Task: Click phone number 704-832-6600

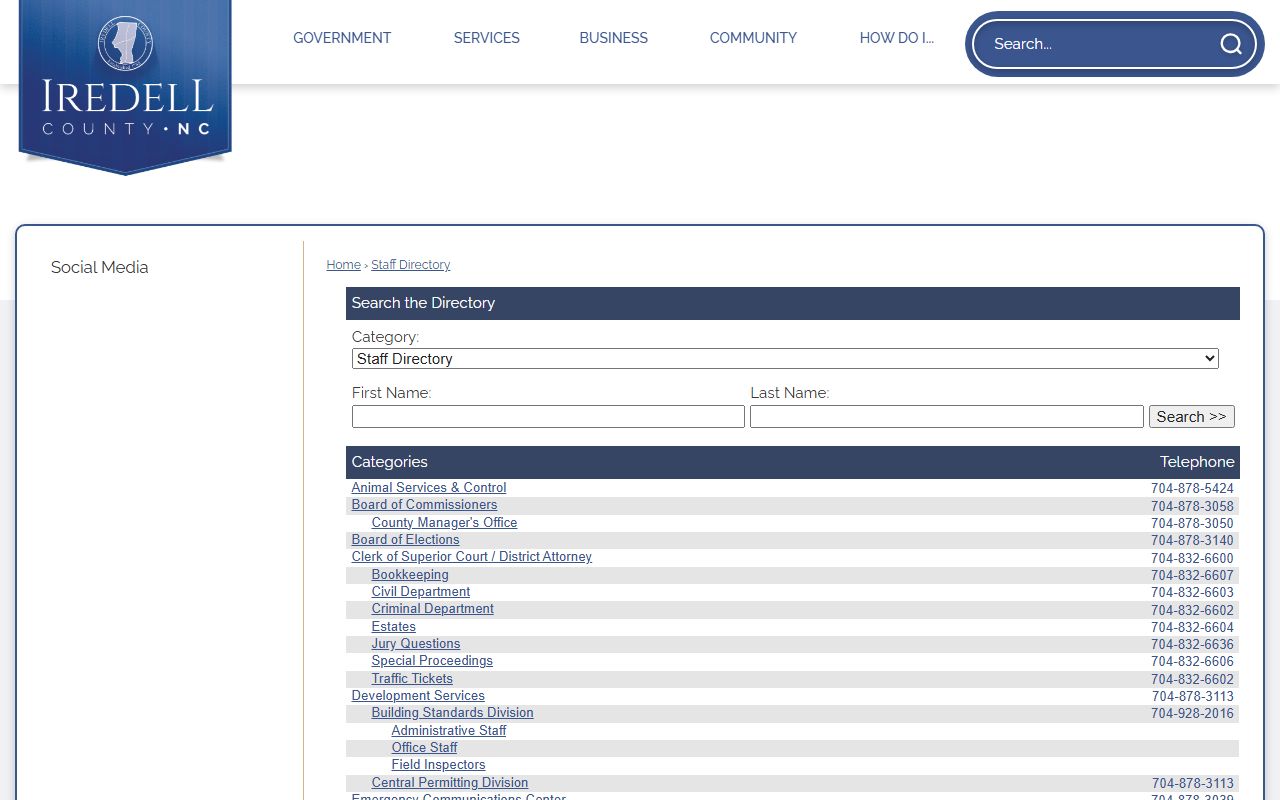Action: point(1192,559)
